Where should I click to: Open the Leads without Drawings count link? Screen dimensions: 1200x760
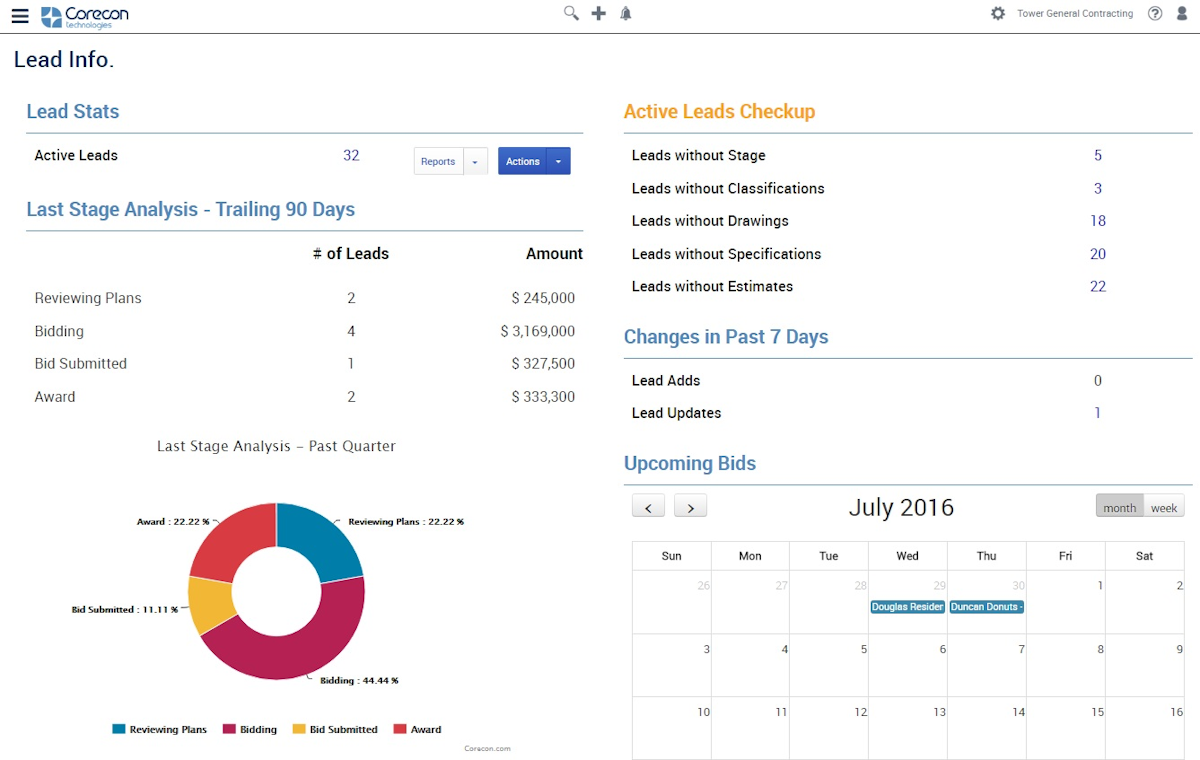tap(1098, 220)
